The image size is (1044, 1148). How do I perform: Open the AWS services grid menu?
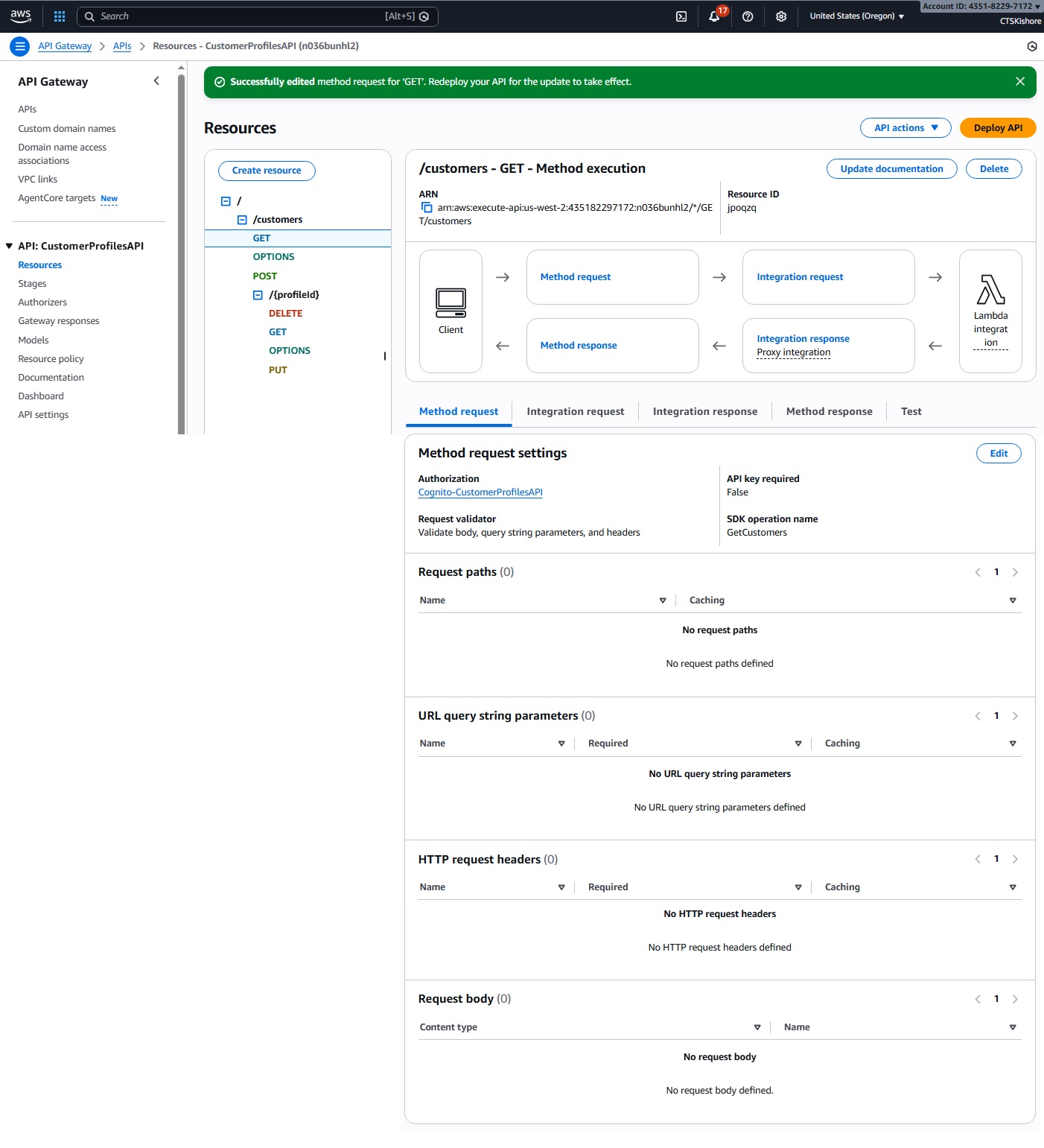(60, 16)
